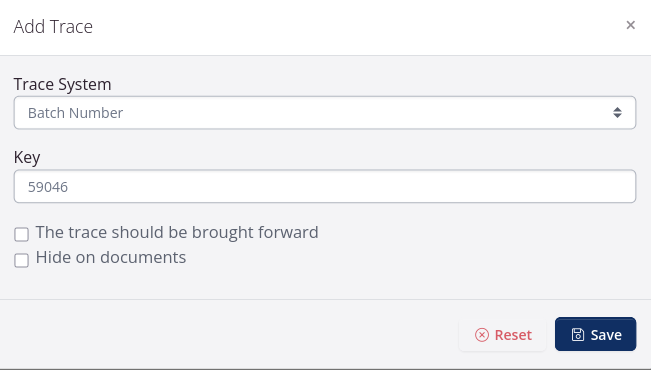Screen dimensions: 651x370
Task: Toggle via the 'Hide on documents' label text
Action: [111, 257]
